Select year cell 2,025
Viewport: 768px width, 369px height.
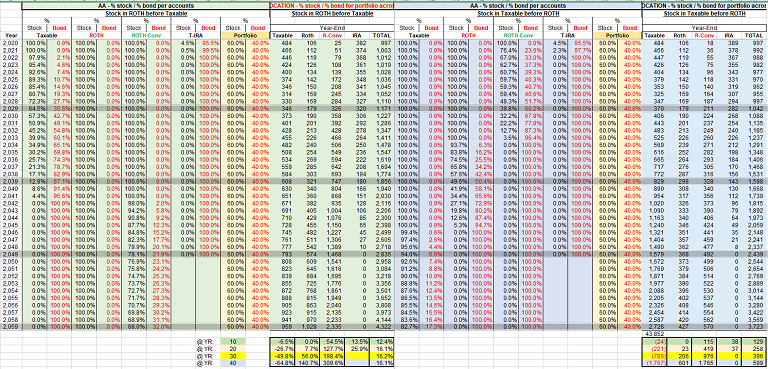pyautogui.click(x=11, y=78)
